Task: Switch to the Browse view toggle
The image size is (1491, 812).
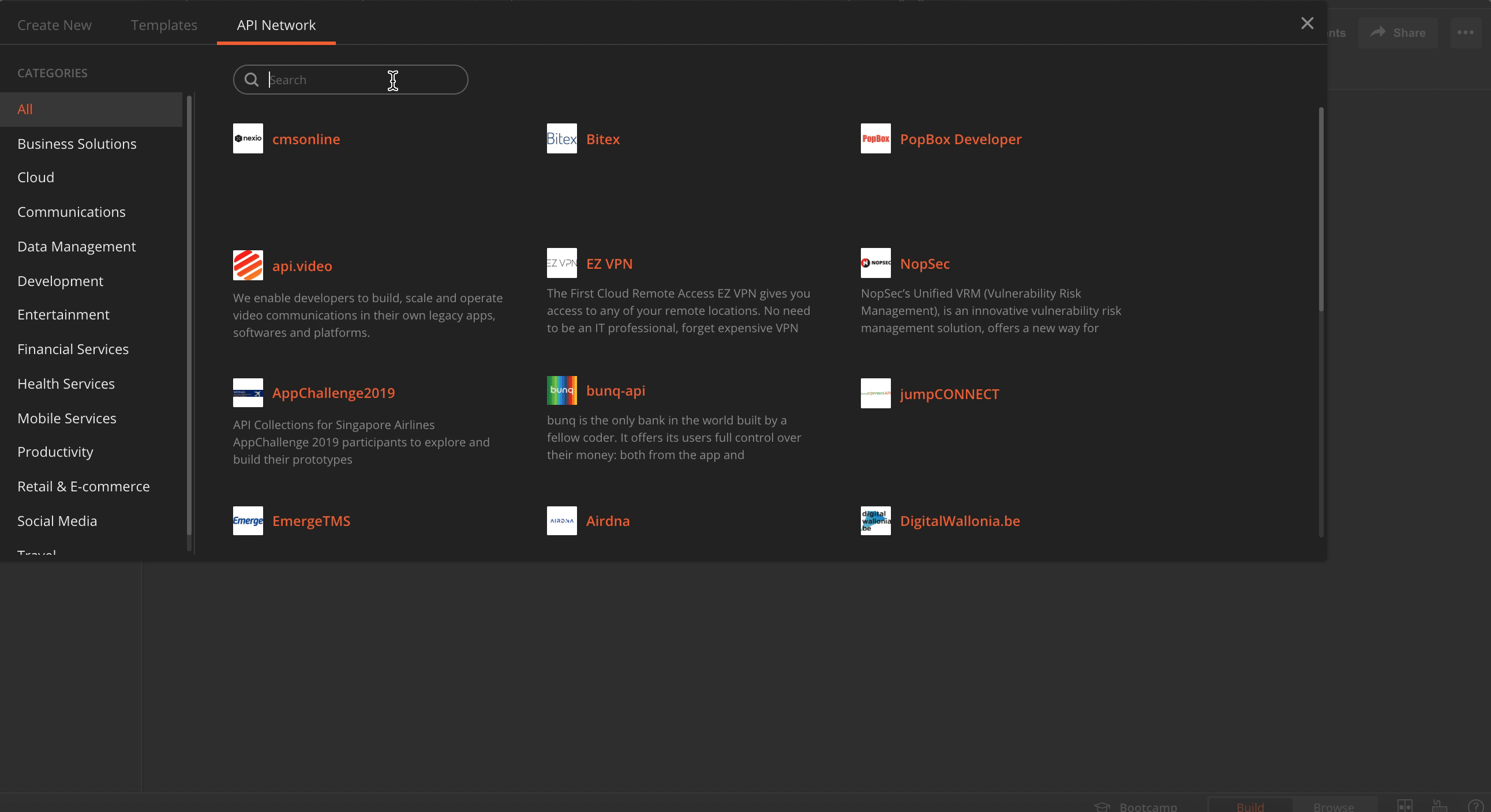Action: (x=1332, y=806)
